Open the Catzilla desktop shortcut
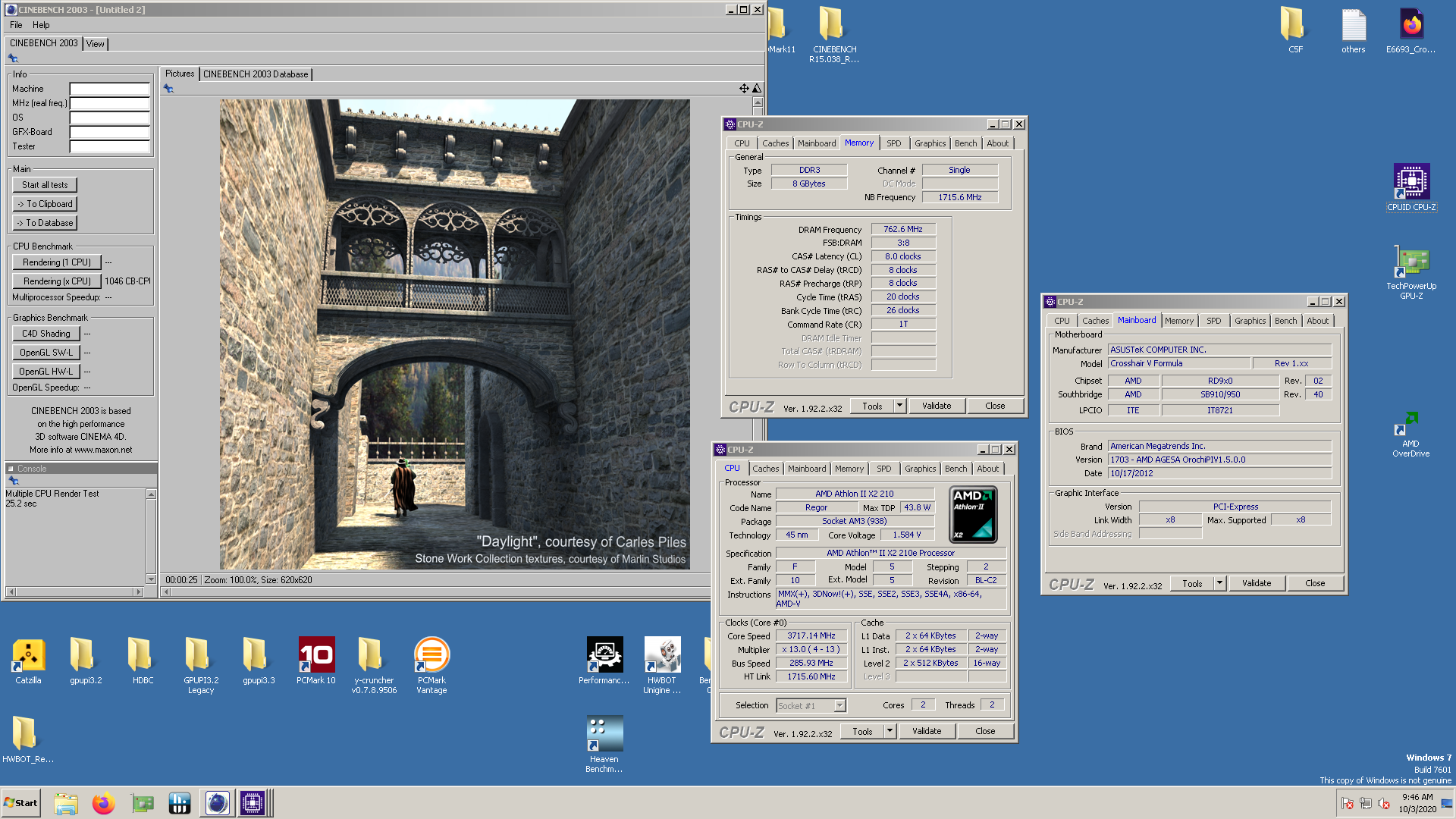 pos(28,660)
